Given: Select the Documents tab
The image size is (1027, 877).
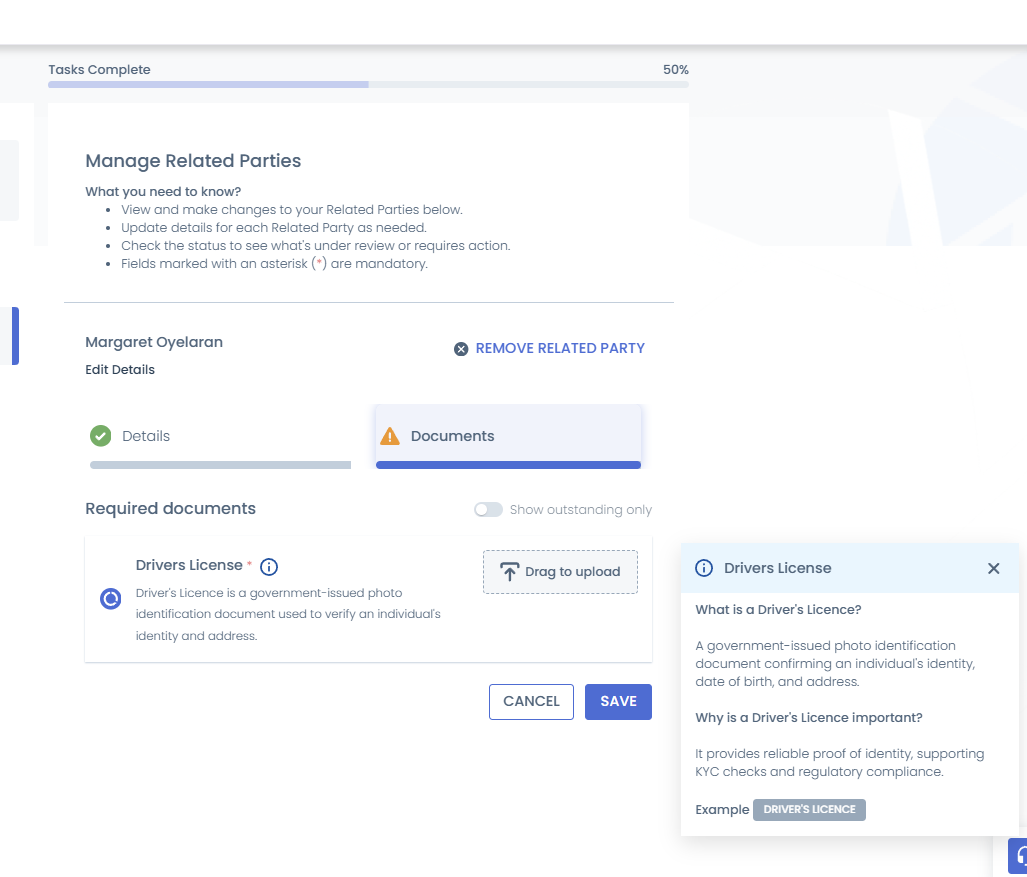Looking at the screenshot, I should click(x=508, y=436).
